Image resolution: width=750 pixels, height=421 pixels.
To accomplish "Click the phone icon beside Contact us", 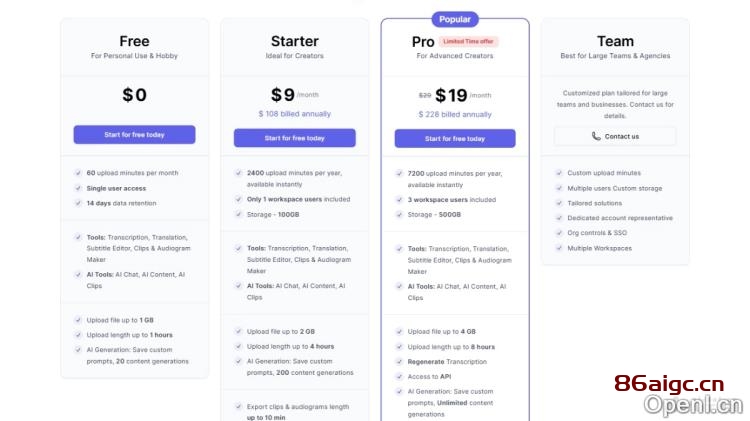I will point(596,136).
